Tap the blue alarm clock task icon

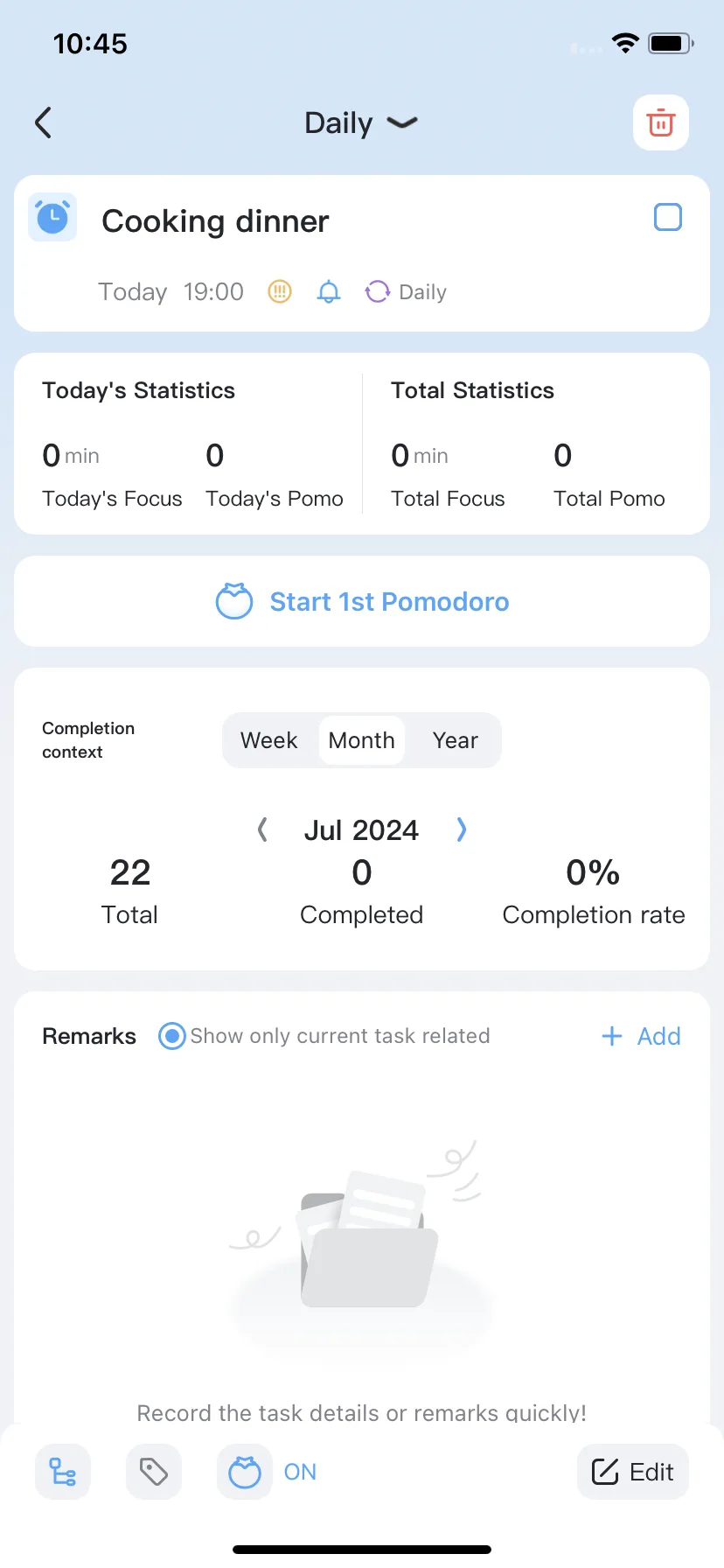pyautogui.click(x=52, y=217)
